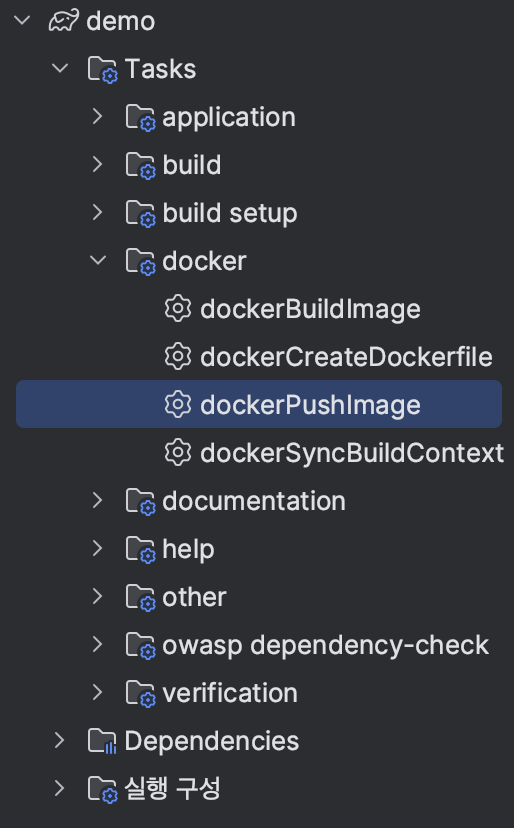Collapse the docker task group

pyautogui.click(x=98, y=260)
